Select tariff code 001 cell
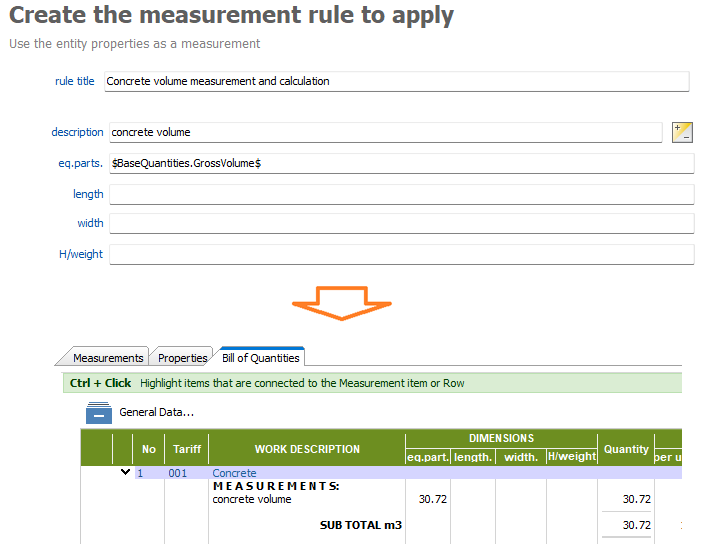Image resolution: width=728 pixels, height=557 pixels. pyautogui.click(x=177, y=473)
